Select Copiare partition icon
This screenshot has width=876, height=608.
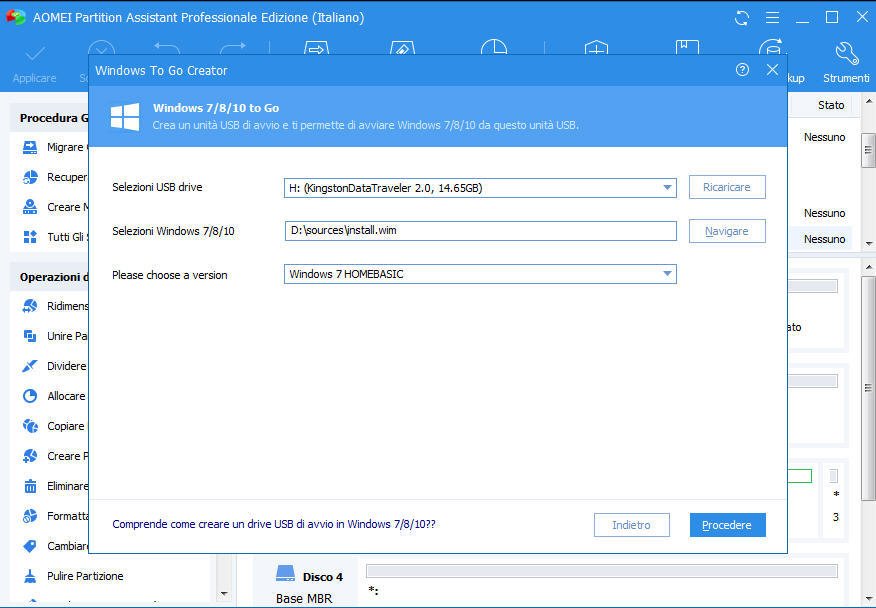coord(30,426)
